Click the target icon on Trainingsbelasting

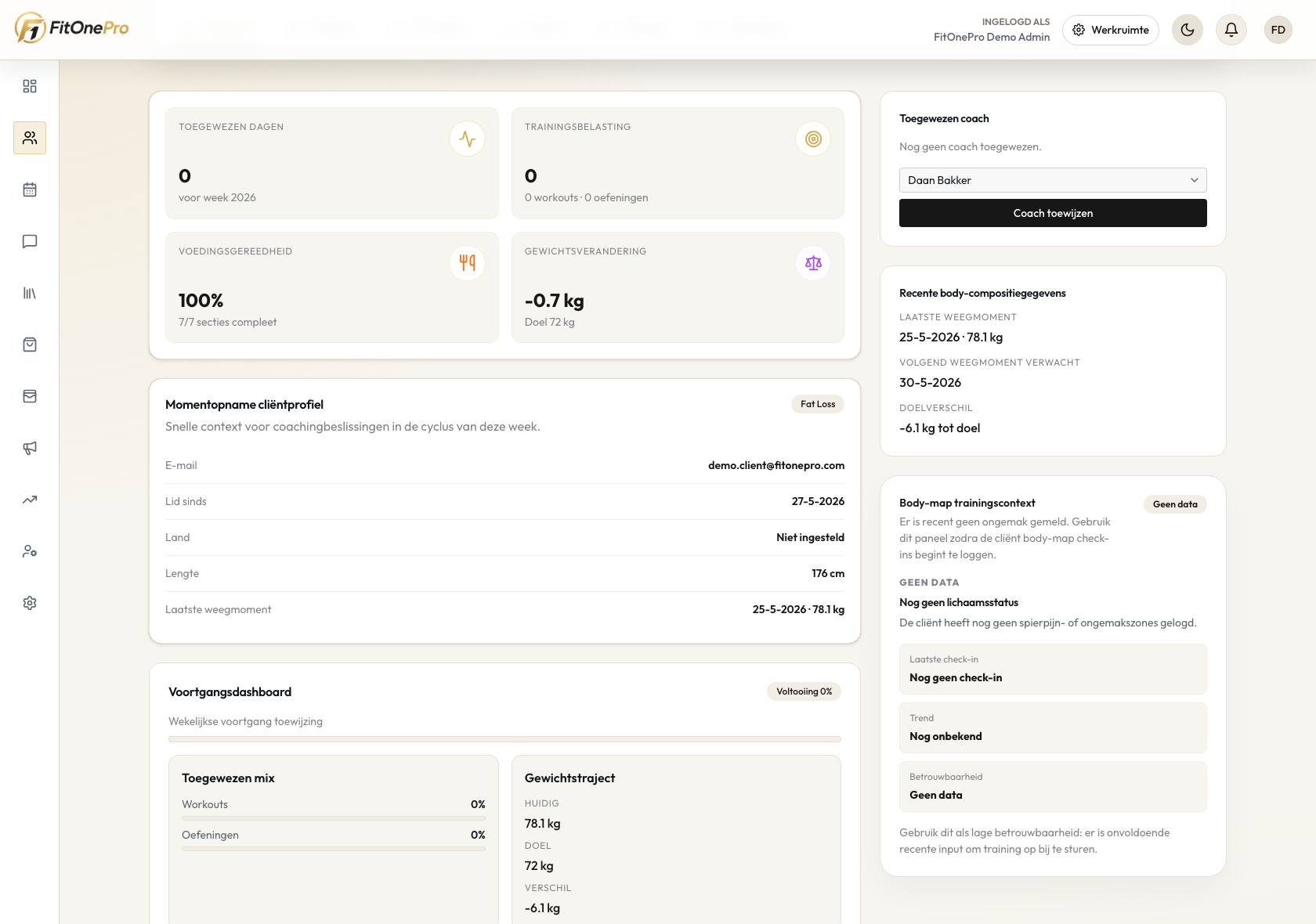(813, 139)
